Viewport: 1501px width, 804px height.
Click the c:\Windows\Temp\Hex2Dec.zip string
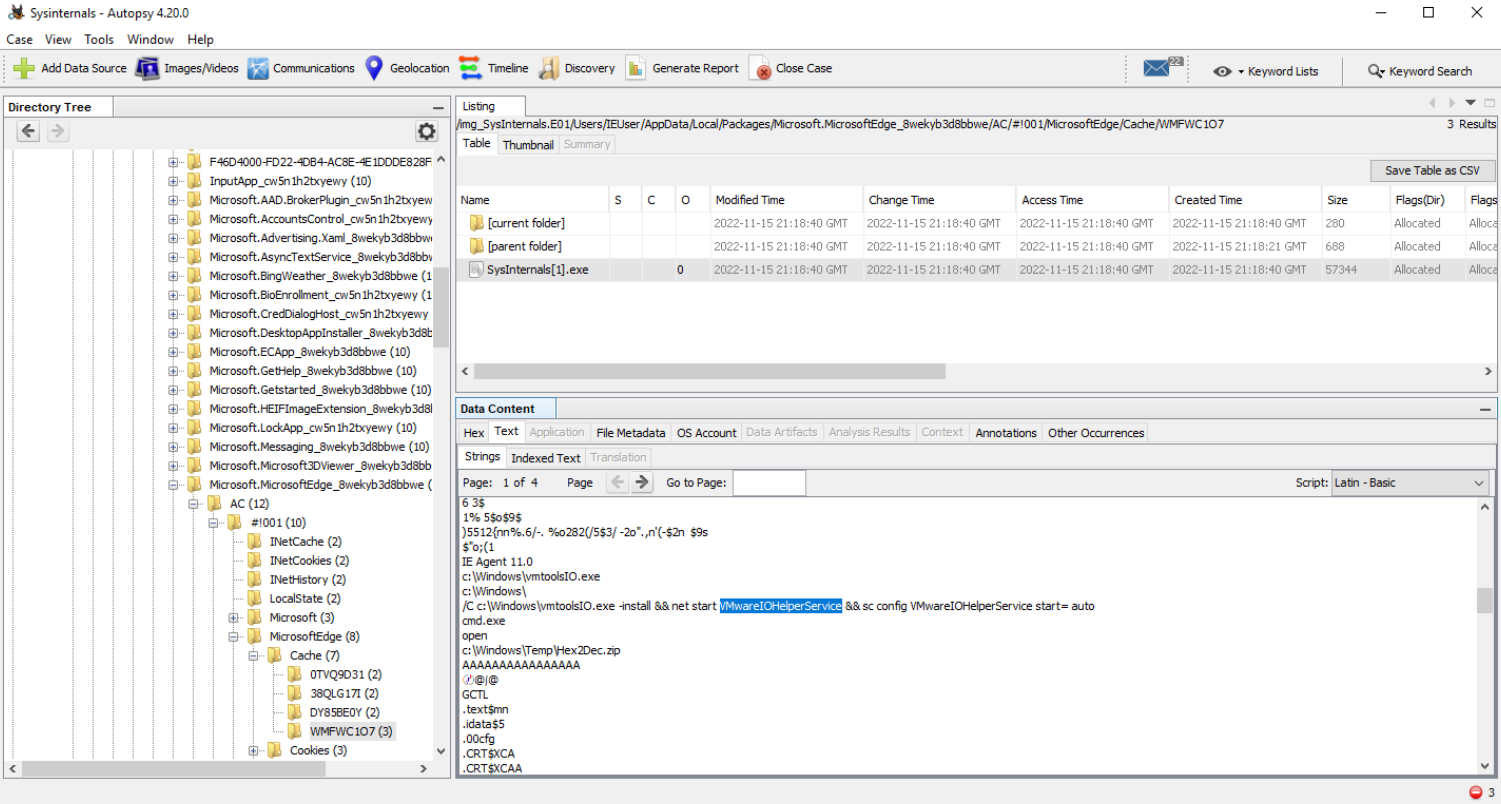(x=541, y=650)
